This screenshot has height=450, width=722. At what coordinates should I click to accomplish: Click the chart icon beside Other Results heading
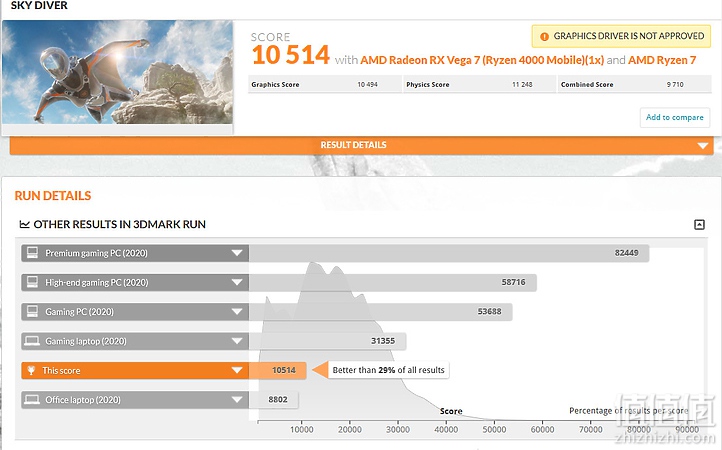point(24,224)
